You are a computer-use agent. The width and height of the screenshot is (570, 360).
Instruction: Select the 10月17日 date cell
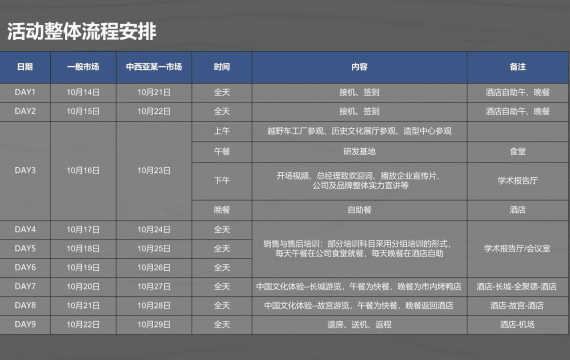[83, 230]
